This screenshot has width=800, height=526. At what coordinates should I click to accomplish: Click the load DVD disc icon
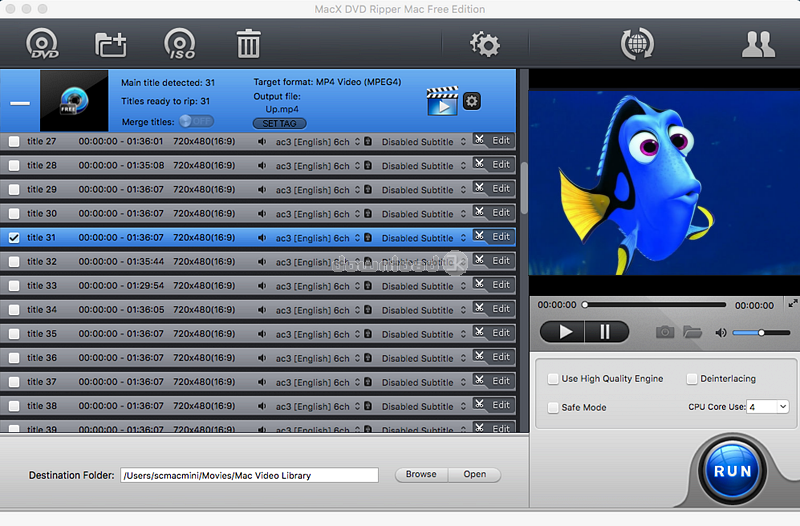click(x=44, y=44)
